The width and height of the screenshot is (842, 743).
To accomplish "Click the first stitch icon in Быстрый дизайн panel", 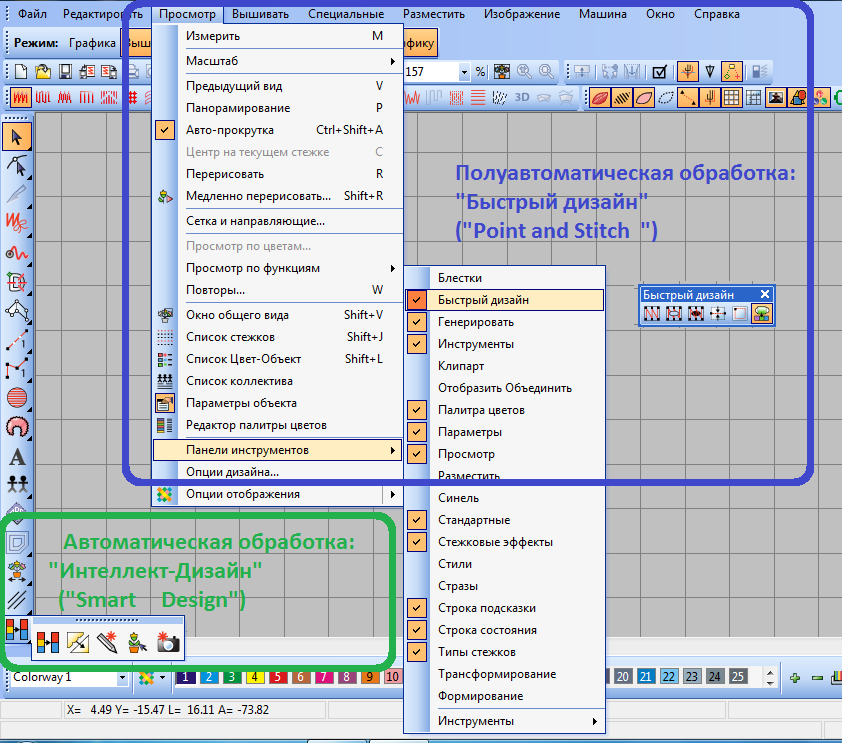I will tap(652, 313).
